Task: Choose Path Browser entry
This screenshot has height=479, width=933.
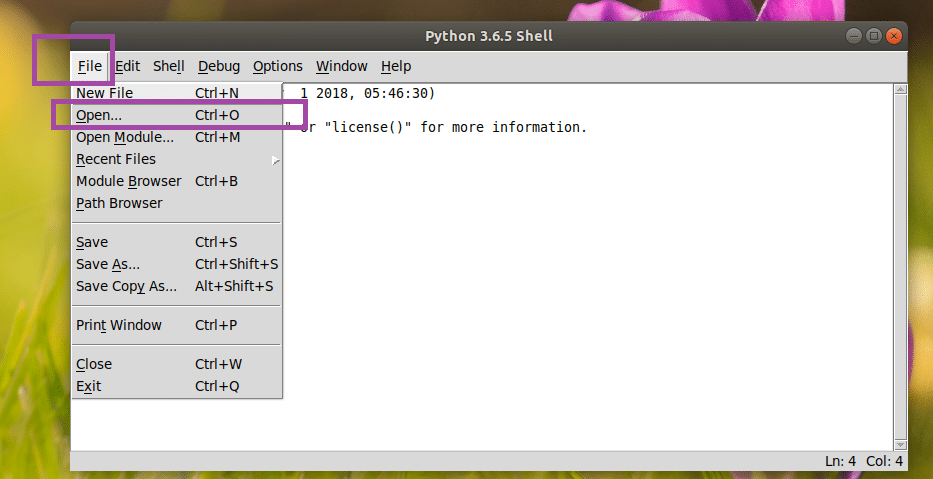Action: point(177,203)
